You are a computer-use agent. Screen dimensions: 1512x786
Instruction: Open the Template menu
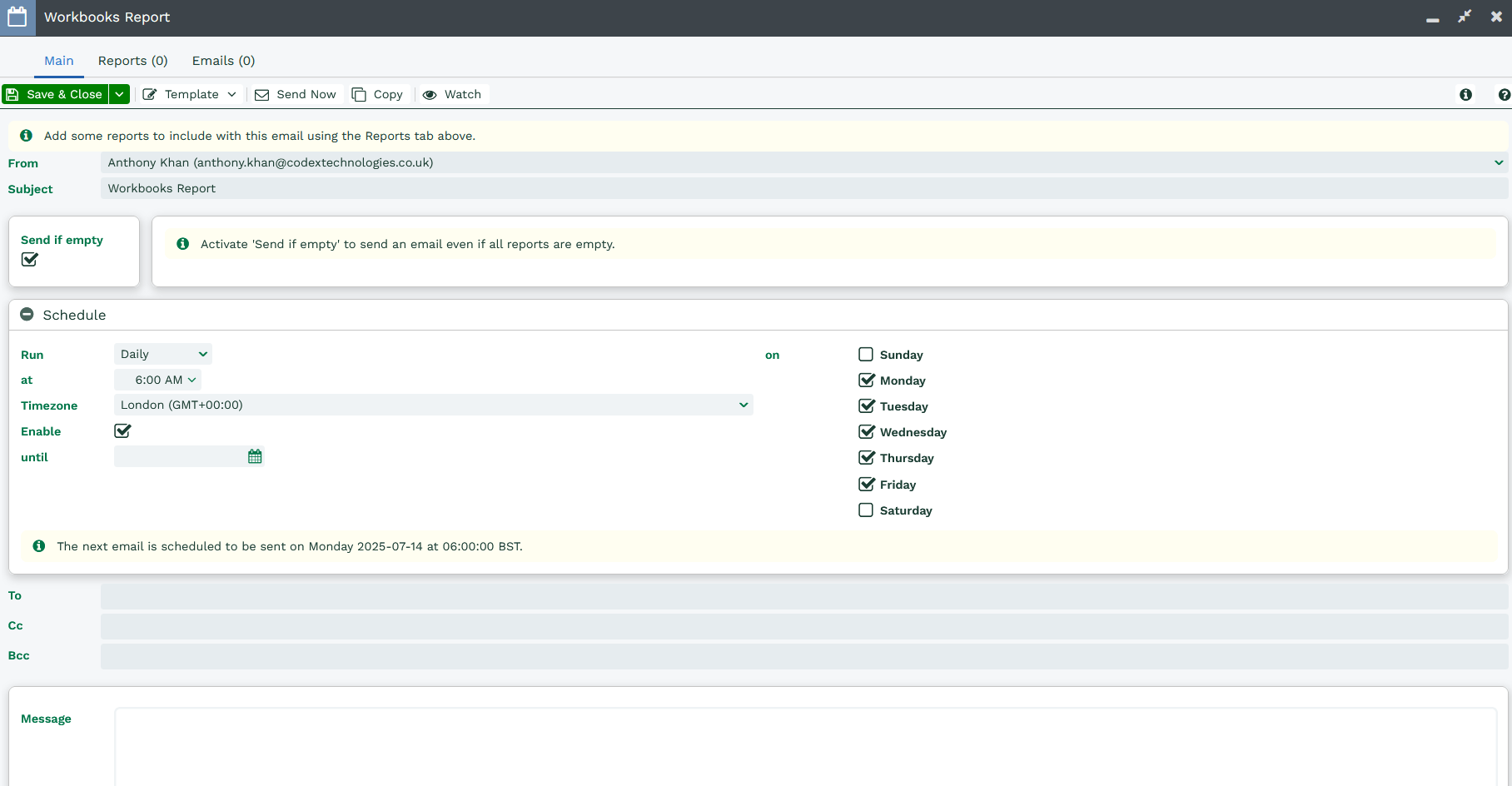pos(190,94)
